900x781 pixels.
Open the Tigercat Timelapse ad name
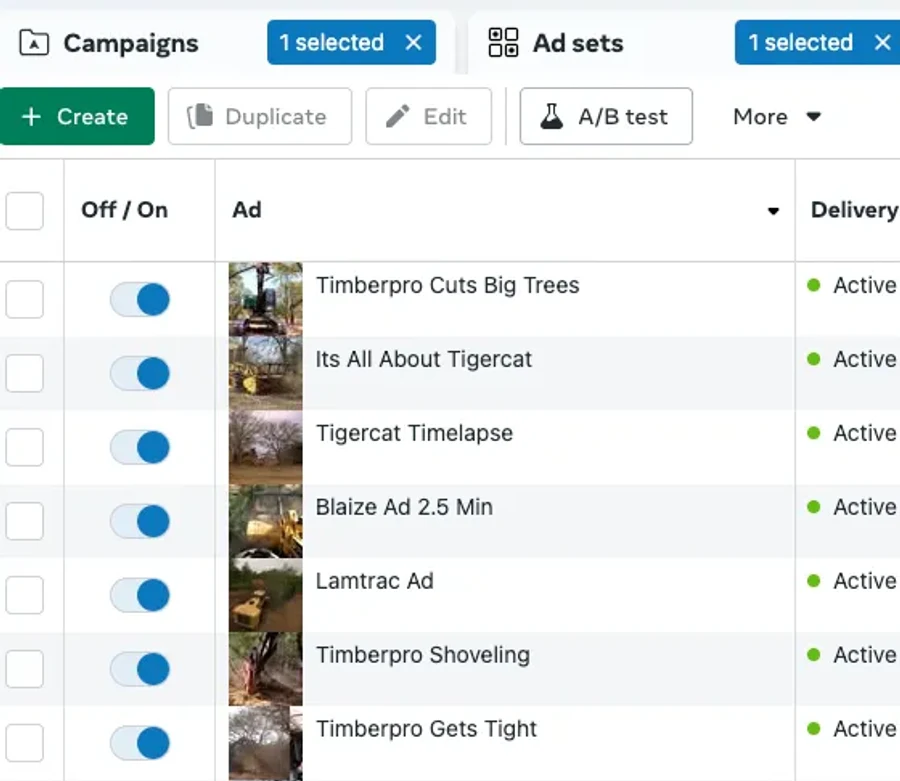[x=414, y=433]
